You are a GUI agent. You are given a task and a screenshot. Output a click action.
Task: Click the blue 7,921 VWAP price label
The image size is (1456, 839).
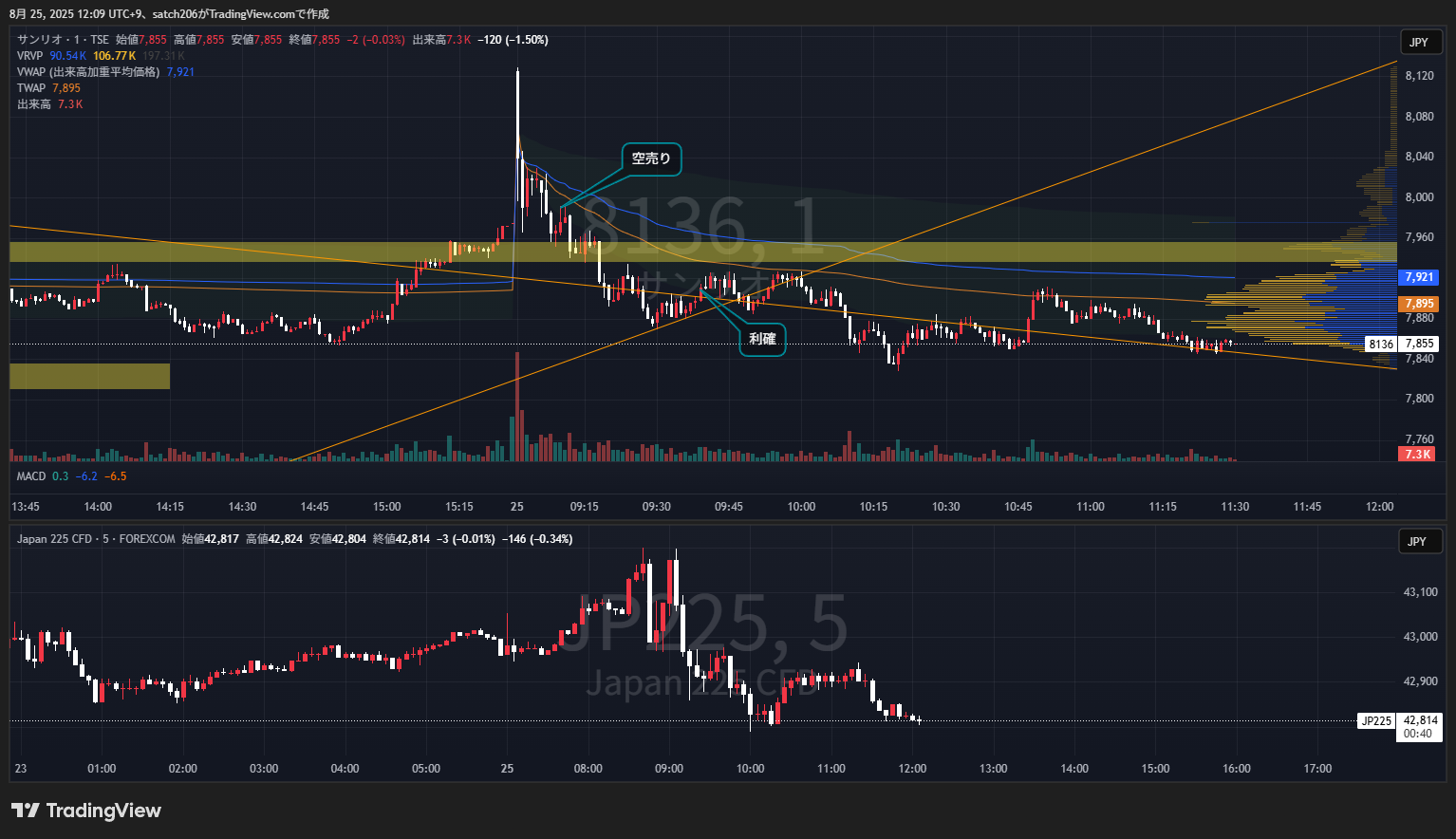1419,277
